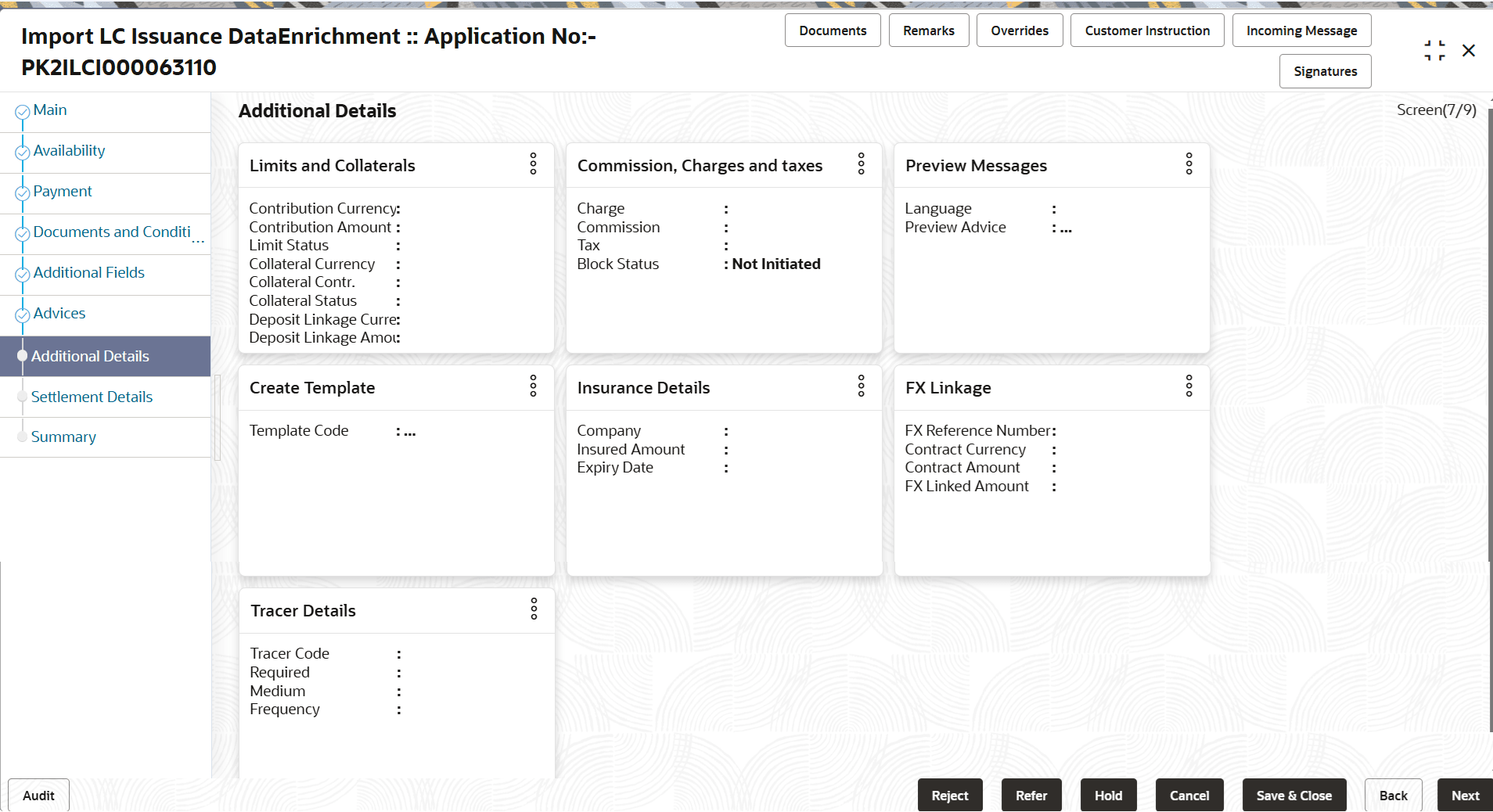Open Preview Messages kebab menu
The height and width of the screenshot is (812, 1493).
pyautogui.click(x=1189, y=163)
